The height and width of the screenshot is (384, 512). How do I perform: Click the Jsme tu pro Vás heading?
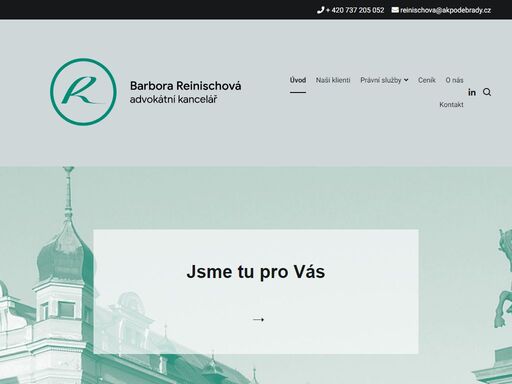coord(256,271)
